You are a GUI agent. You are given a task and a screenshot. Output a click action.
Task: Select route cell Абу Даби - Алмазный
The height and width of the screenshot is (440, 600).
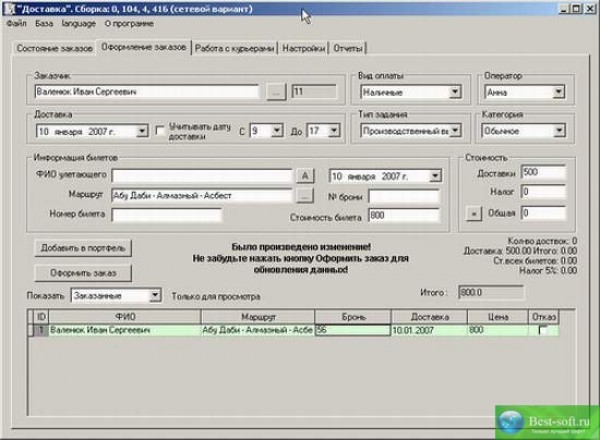click(x=258, y=330)
